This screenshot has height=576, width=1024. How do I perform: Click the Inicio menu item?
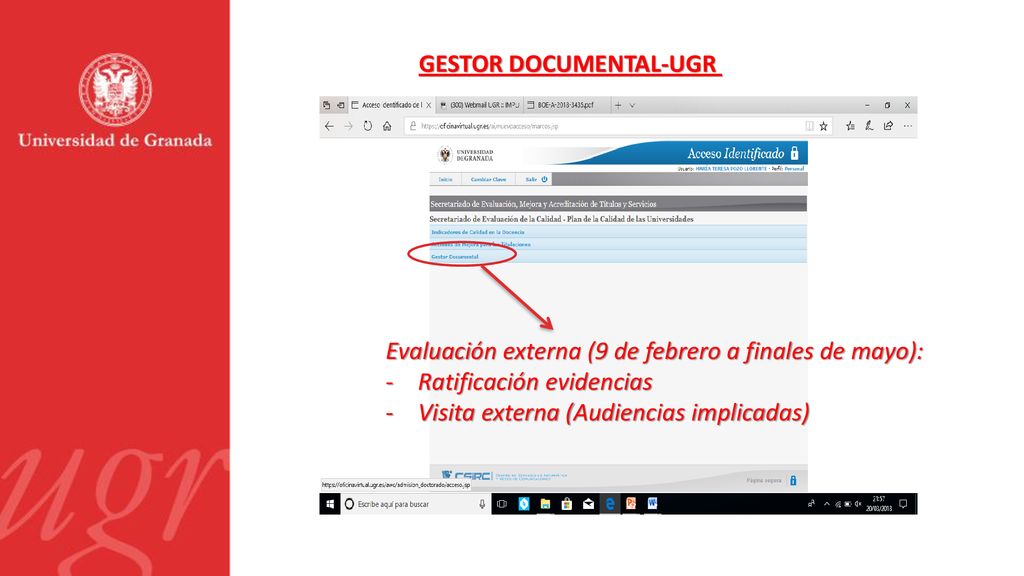pyautogui.click(x=445, y=180)
